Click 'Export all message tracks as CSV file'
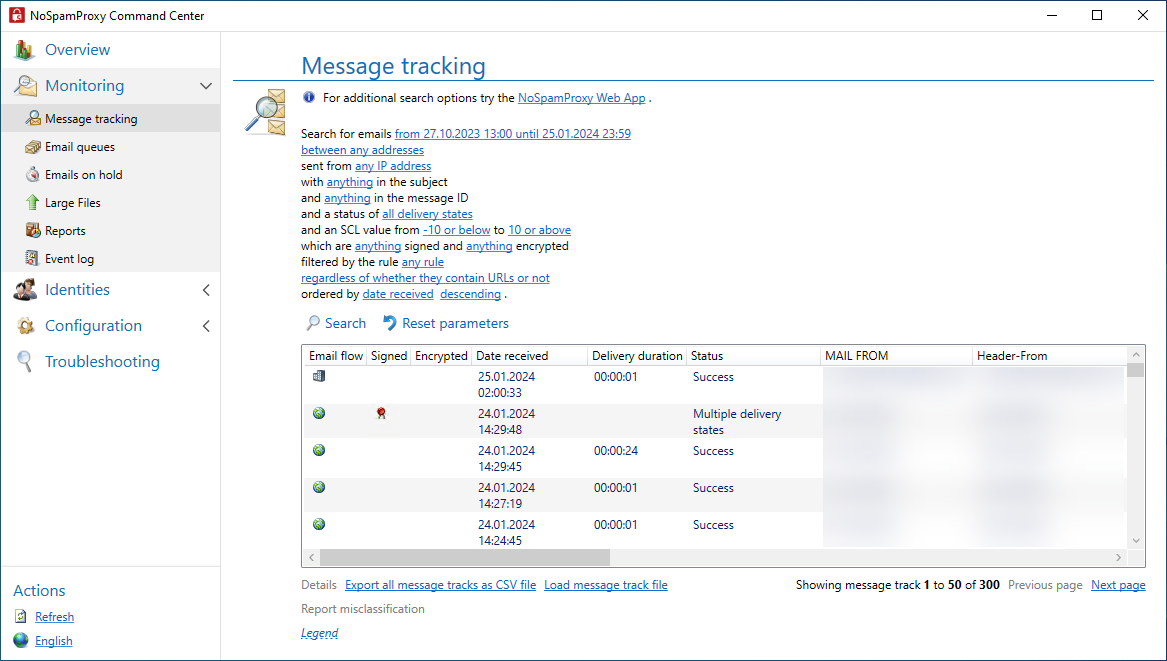1167x661 pixels. [441, 585]
